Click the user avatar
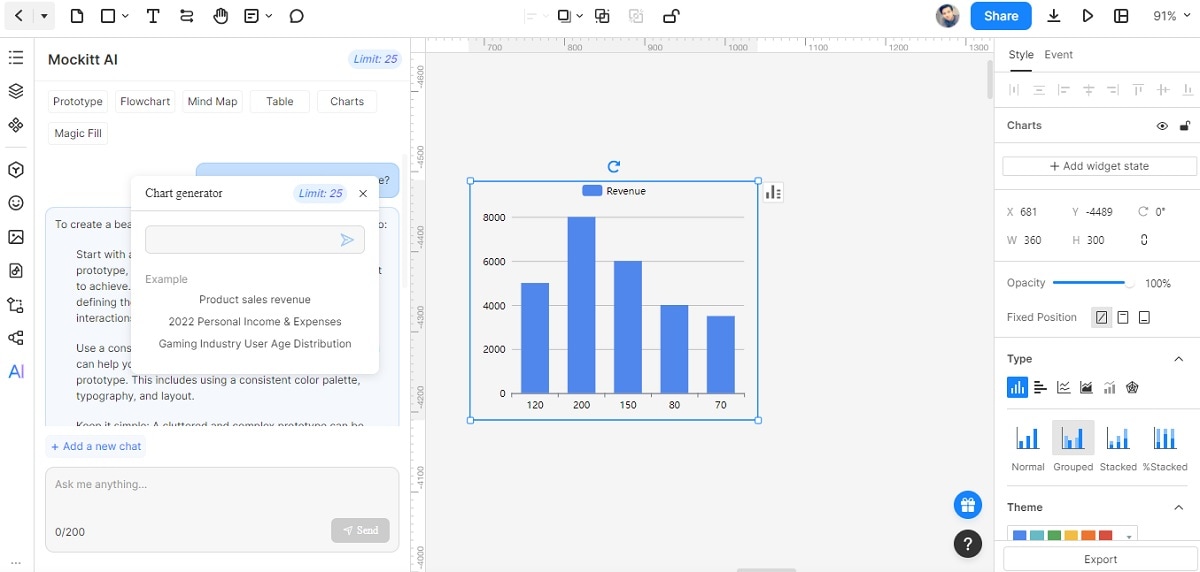 click(948, 16)
